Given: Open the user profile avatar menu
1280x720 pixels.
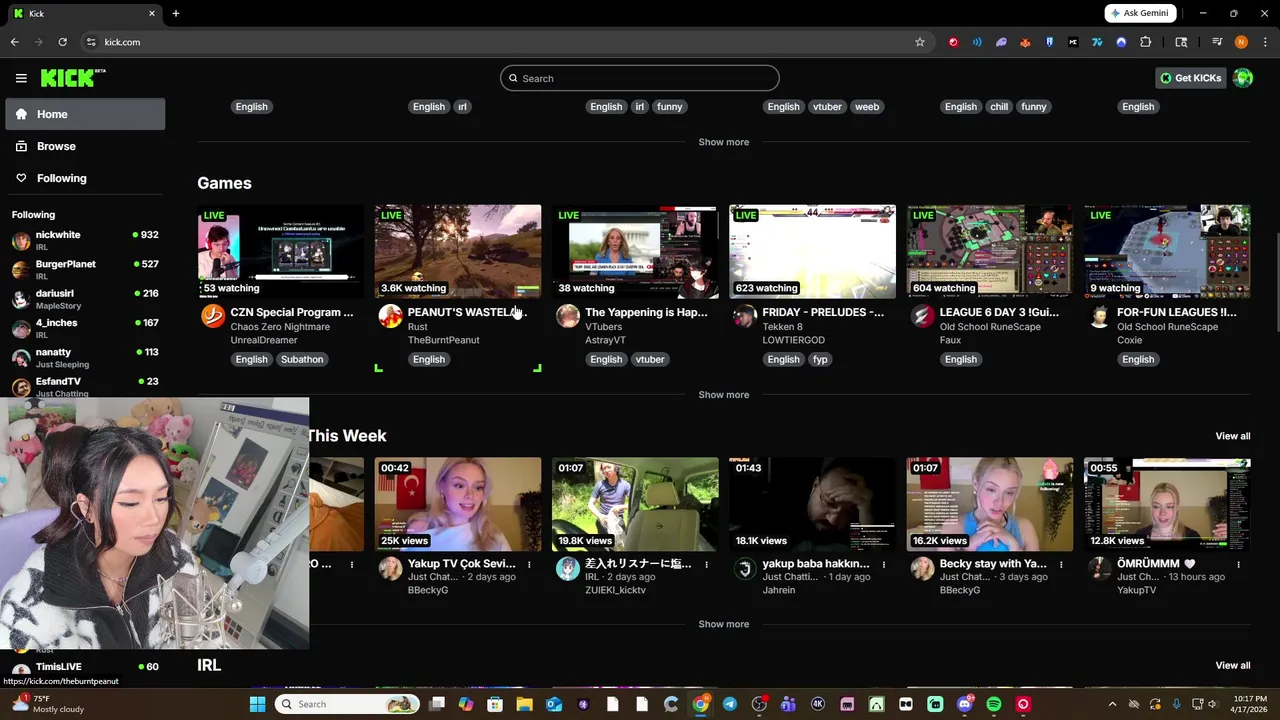Looking at the screenshot, I should point(1243,78).
